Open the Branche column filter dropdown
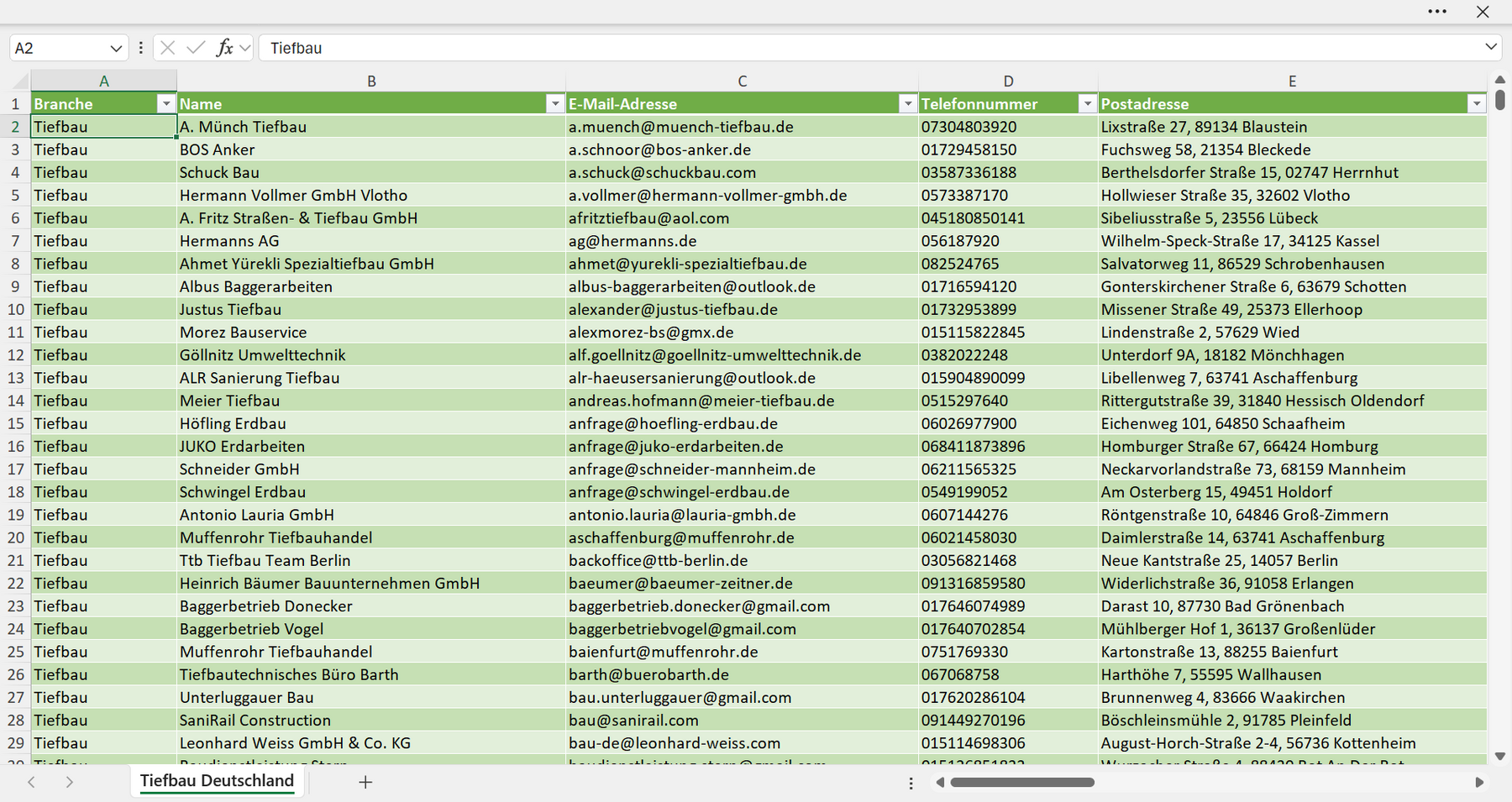The image size is (1512, 802). (x=166, y=103)
